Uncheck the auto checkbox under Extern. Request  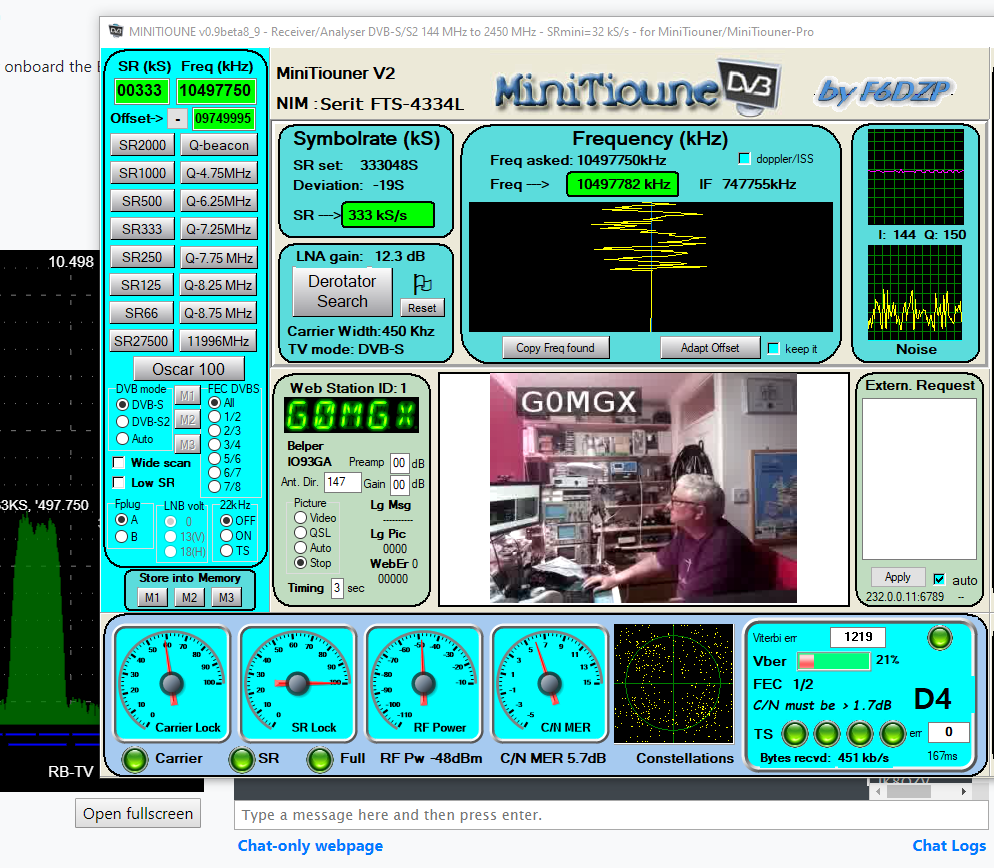pyautogui.click(x=939, y=580)
